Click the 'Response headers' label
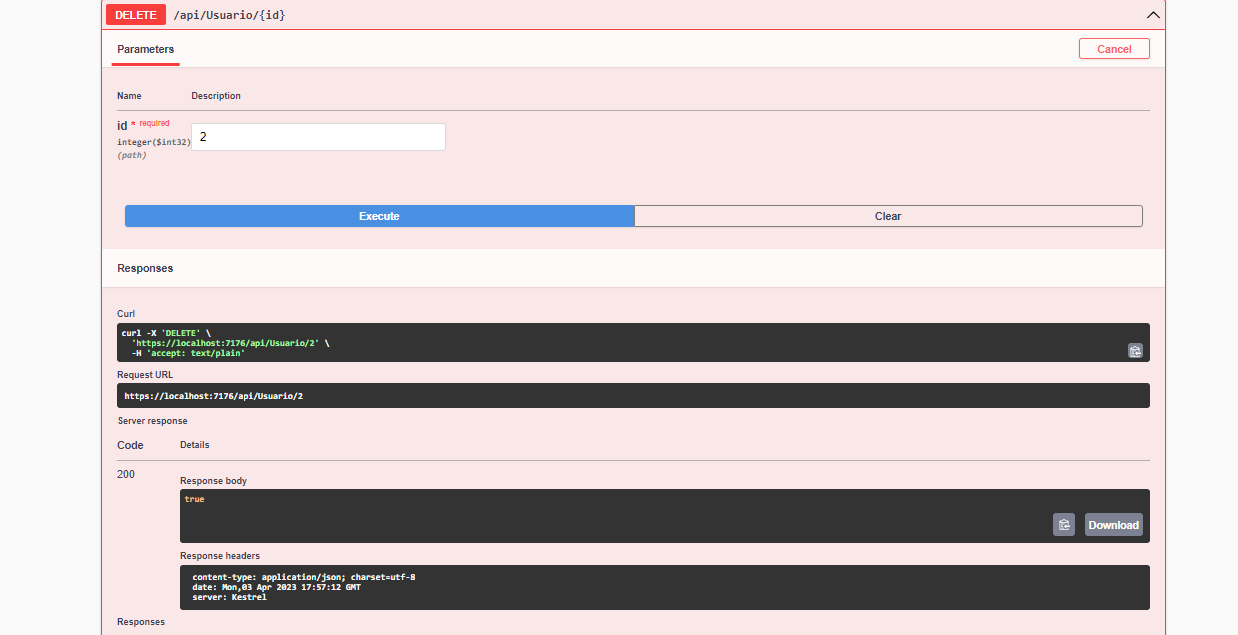This screenshot has height=635, width=1238. (220, 555)
